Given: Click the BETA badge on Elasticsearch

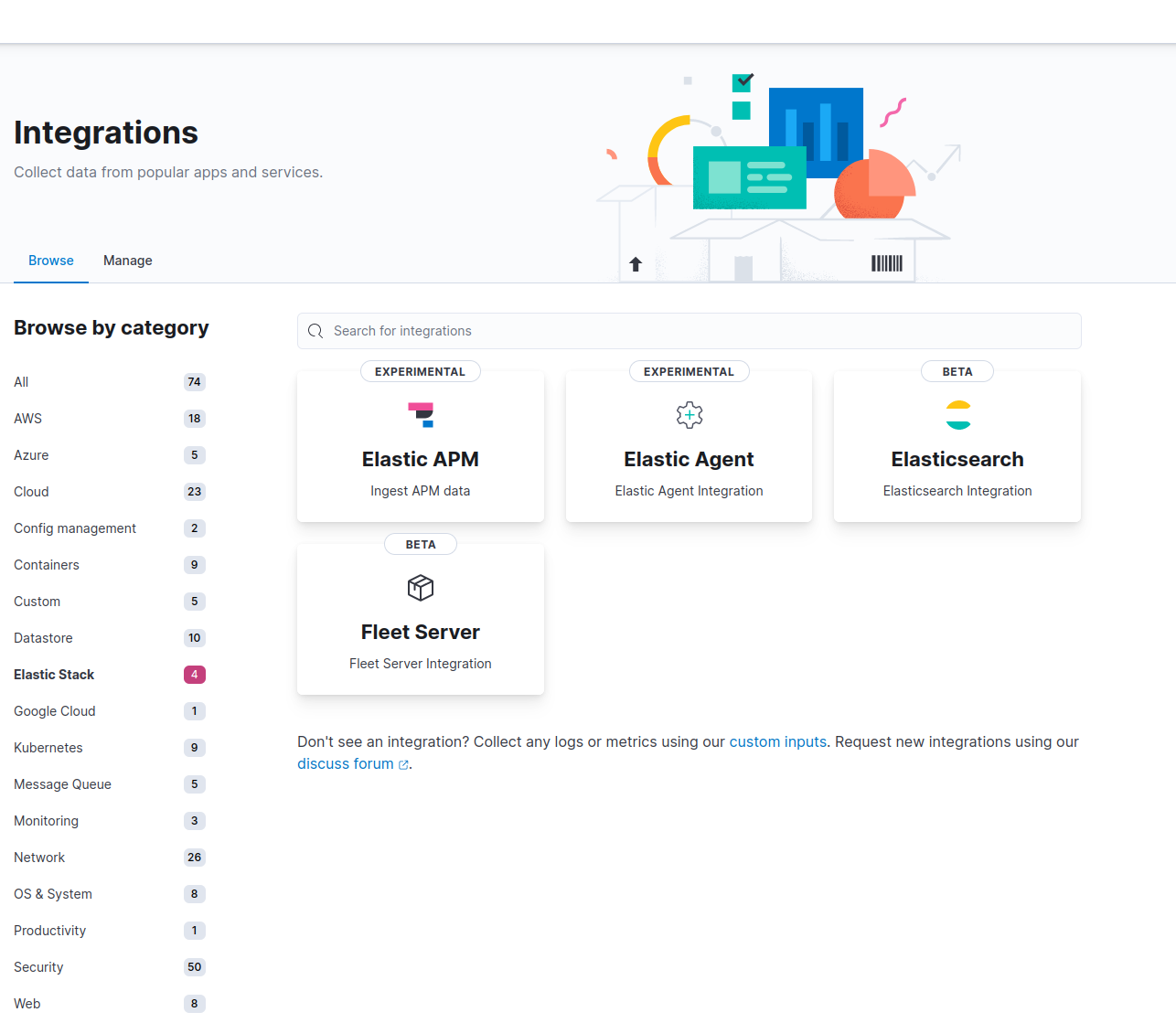Looking at the screenshot, I should click(x=957, y=371).
